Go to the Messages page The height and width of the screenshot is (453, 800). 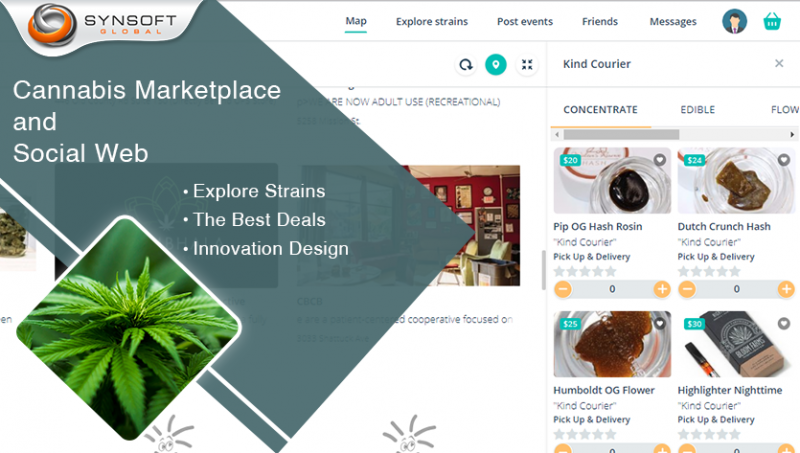672,21
